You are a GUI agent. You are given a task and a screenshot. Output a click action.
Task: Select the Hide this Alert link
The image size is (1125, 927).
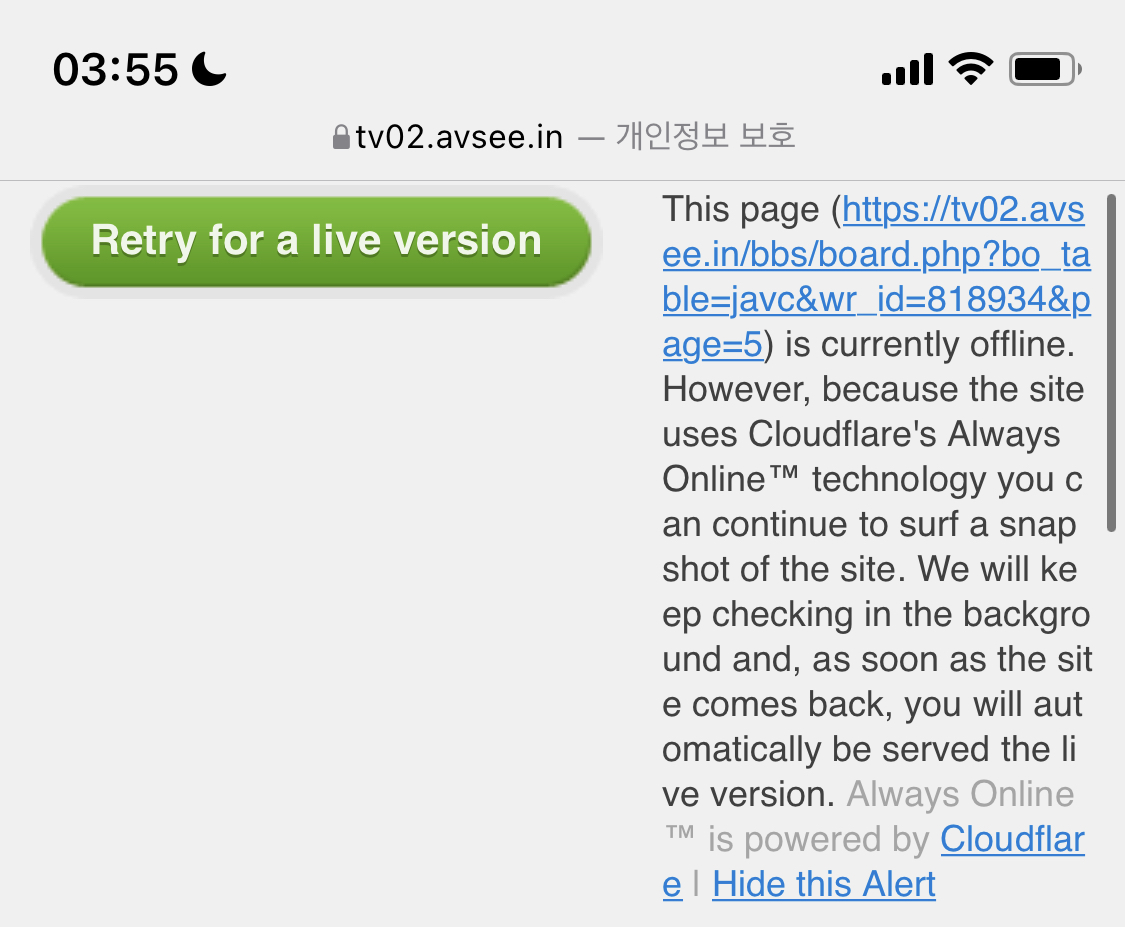[824, 884]
